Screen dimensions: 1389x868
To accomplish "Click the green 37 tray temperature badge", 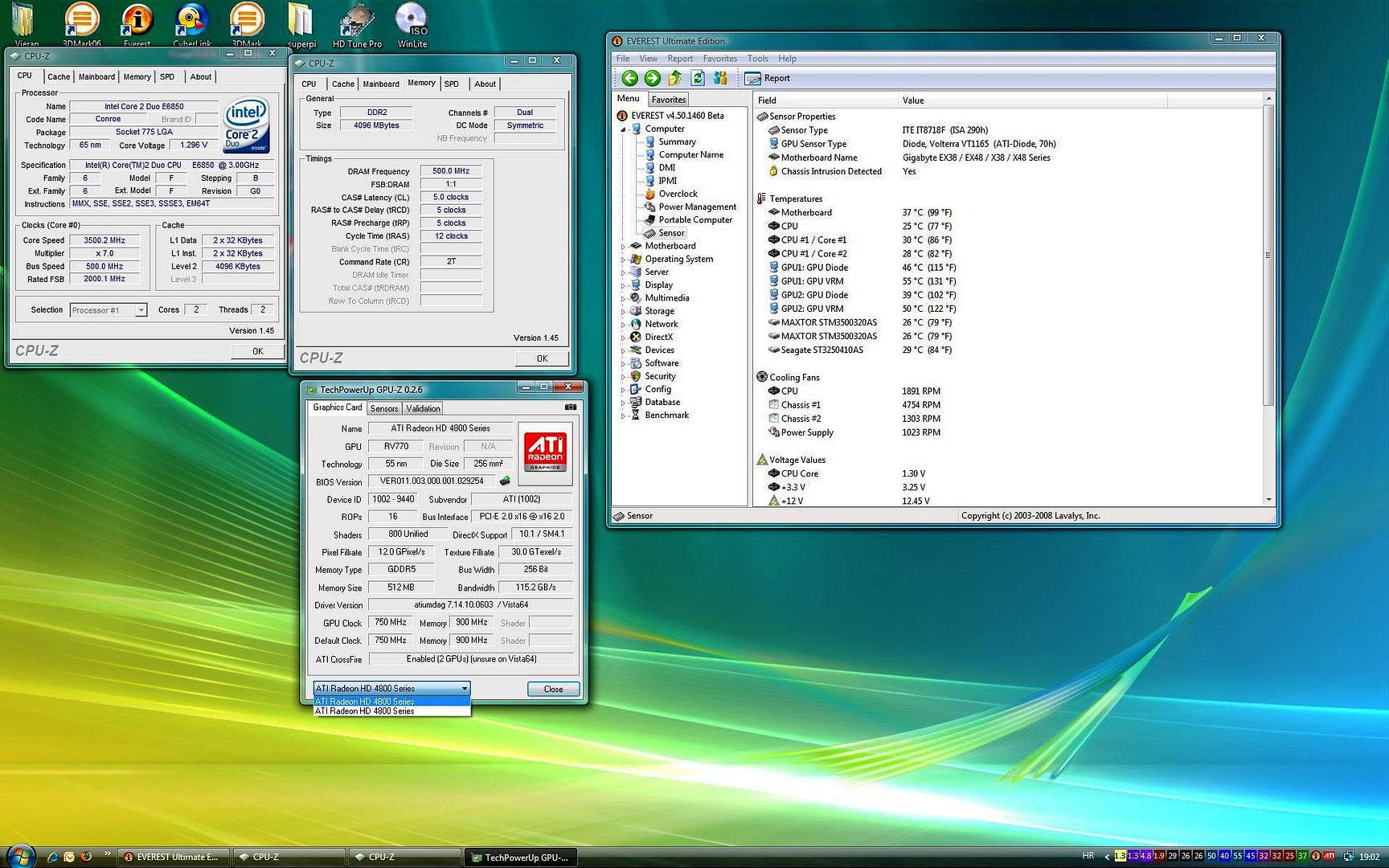I will 1303,856.
